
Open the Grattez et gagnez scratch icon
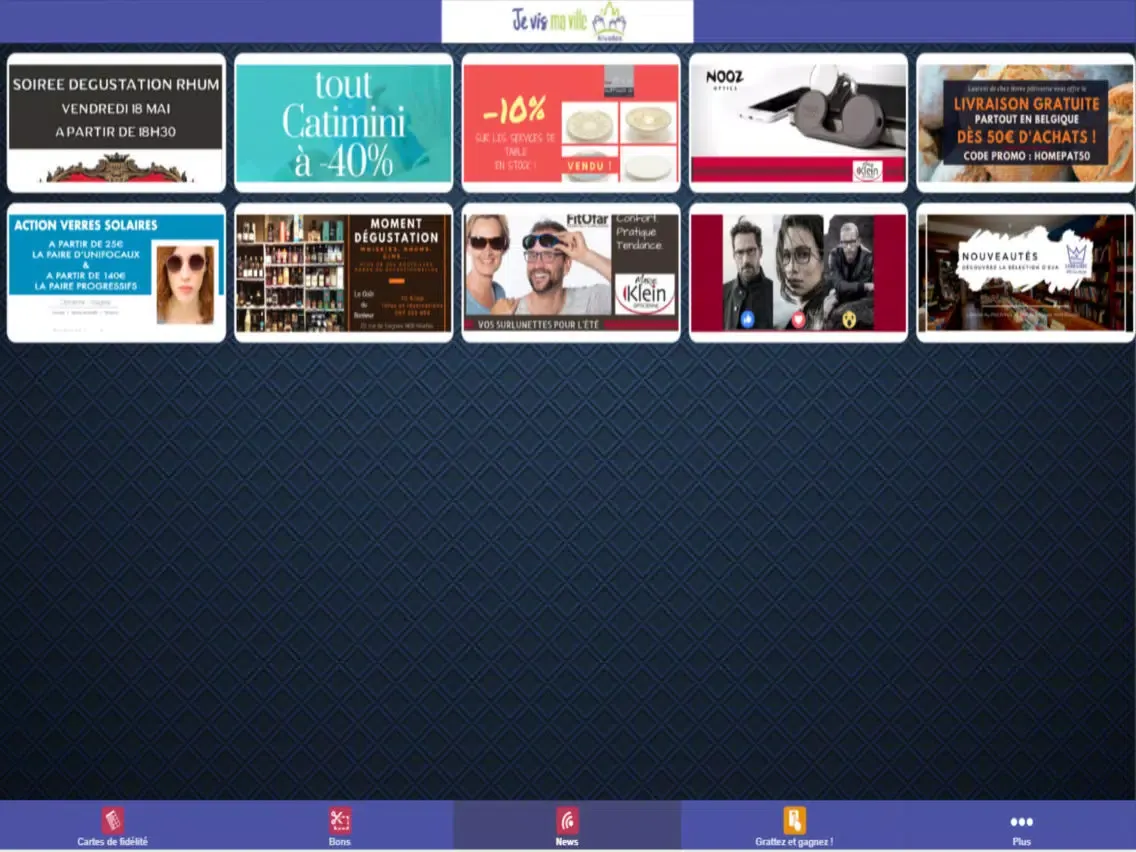click(794, 821)
